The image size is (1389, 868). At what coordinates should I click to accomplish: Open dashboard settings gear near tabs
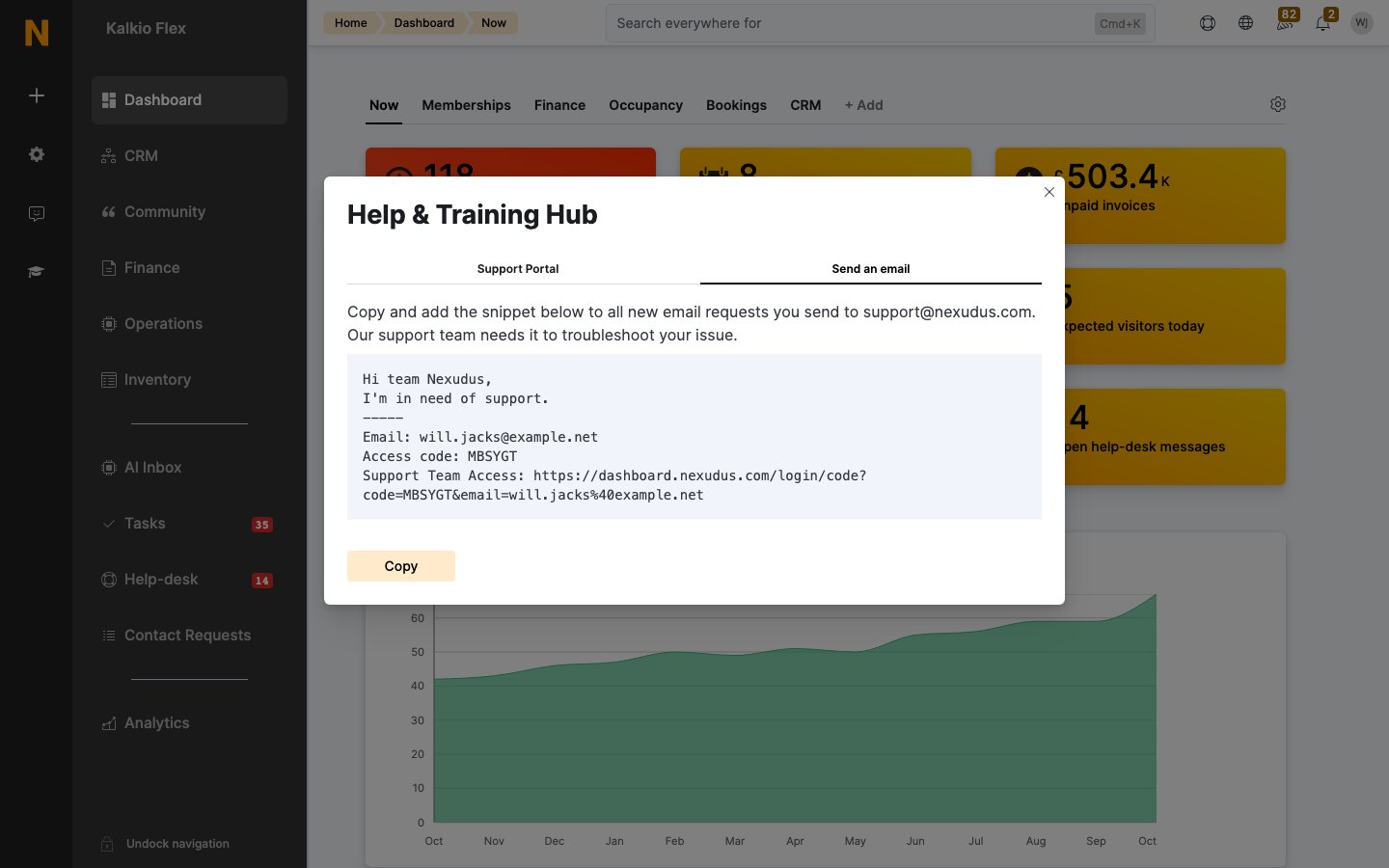[1278, 104]
